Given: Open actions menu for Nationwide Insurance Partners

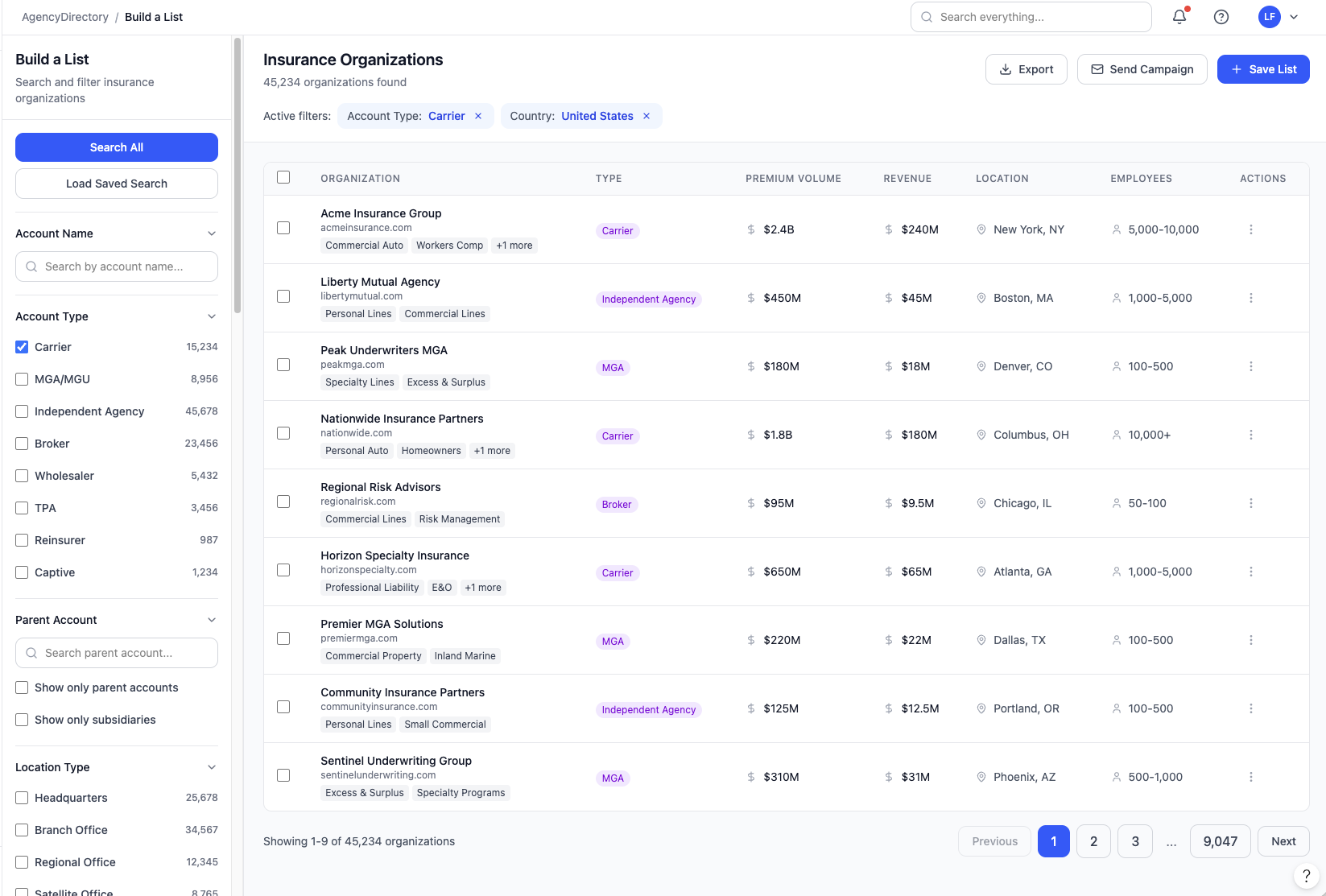Looking at the screenshot, I should point(1251,435).
